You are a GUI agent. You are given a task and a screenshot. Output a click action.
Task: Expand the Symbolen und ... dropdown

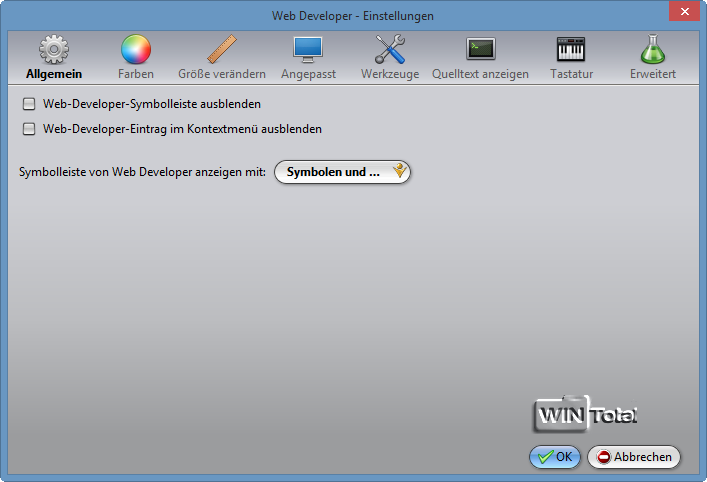pos(342,172)
